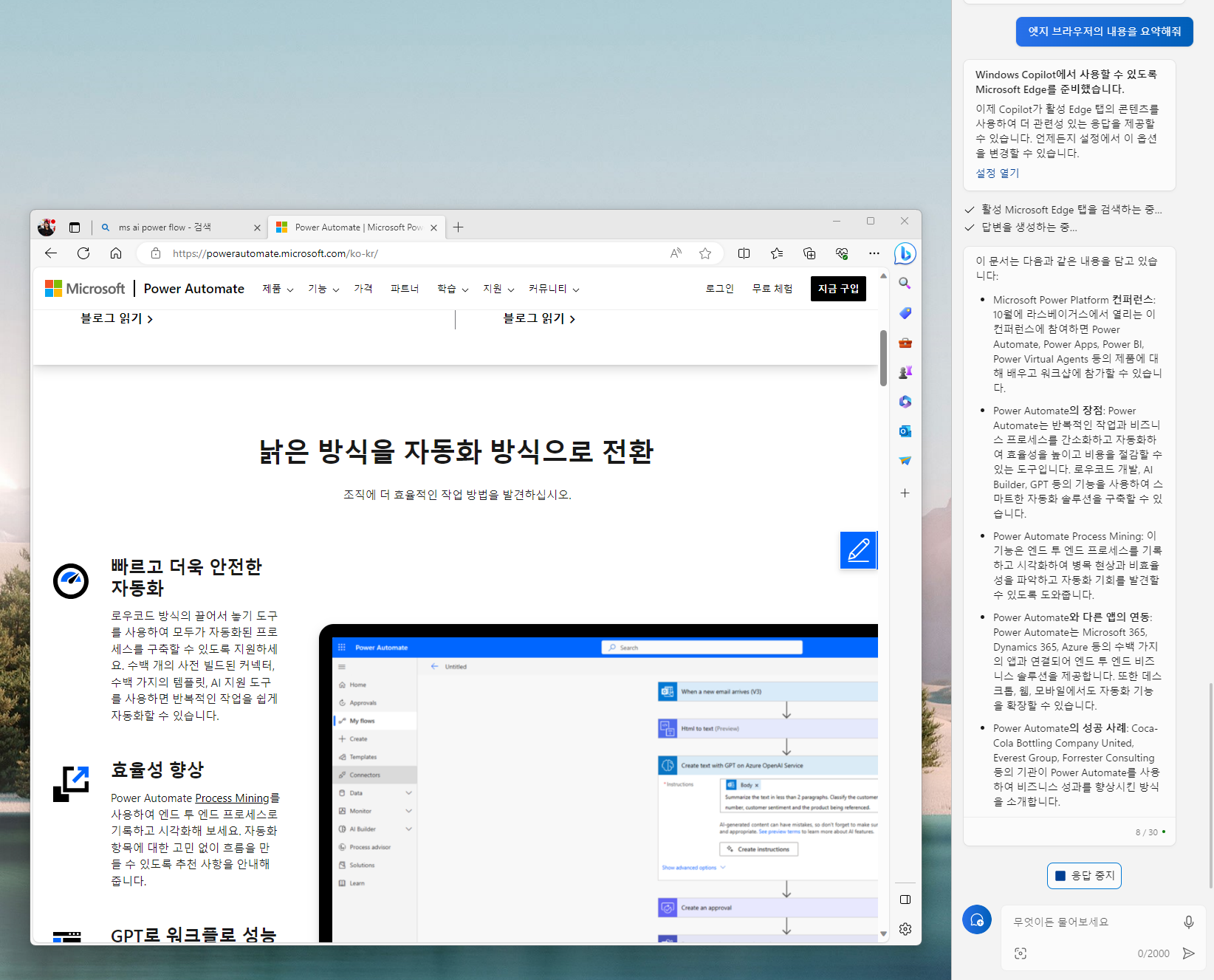
Task: Click 설정 열기 link in Copilot
Action: pos(997,173)
